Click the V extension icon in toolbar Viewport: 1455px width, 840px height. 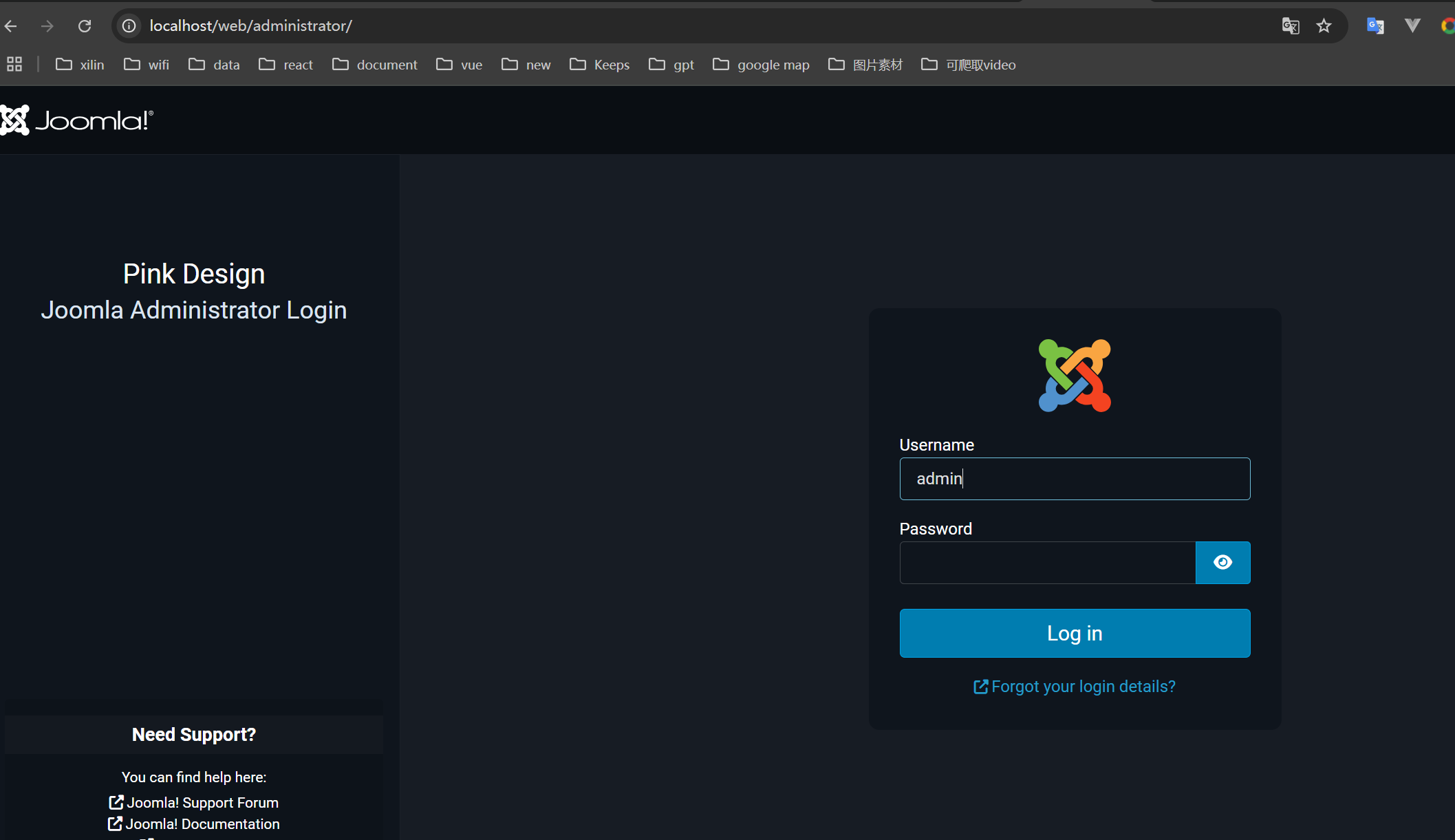(x=1412, y=26)
